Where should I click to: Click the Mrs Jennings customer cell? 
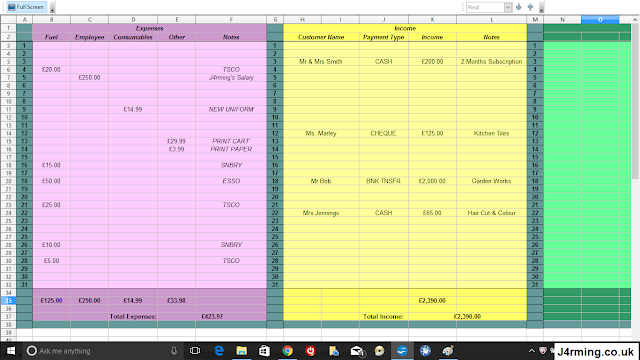(321, 213)
